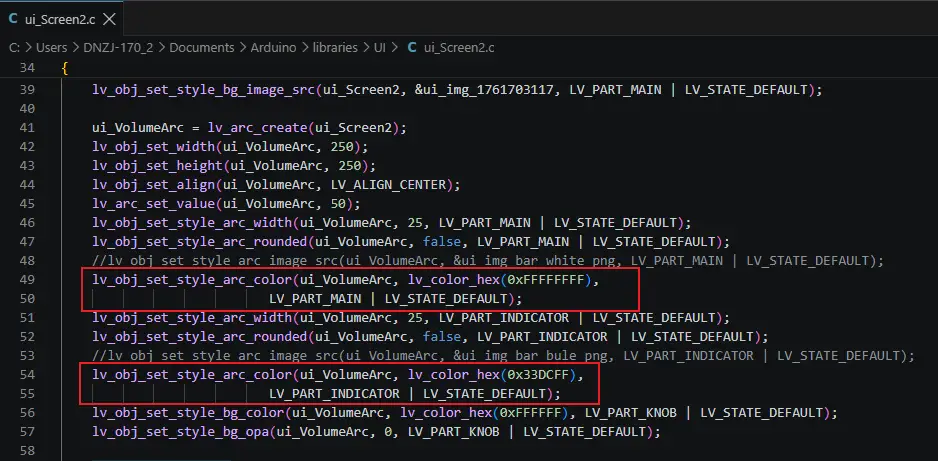Open the libraries breadcrumb folder
The height and width of the screenshot is (461, 938).
(335, 47)
